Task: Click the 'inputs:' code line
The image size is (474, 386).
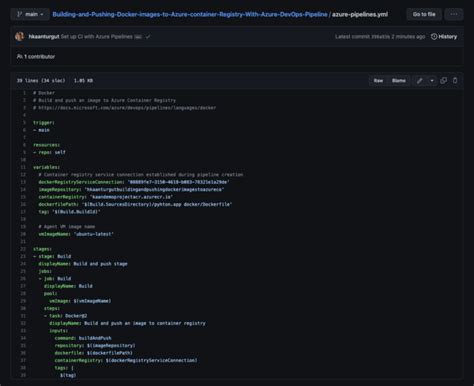Action: (x=59, y=331)
